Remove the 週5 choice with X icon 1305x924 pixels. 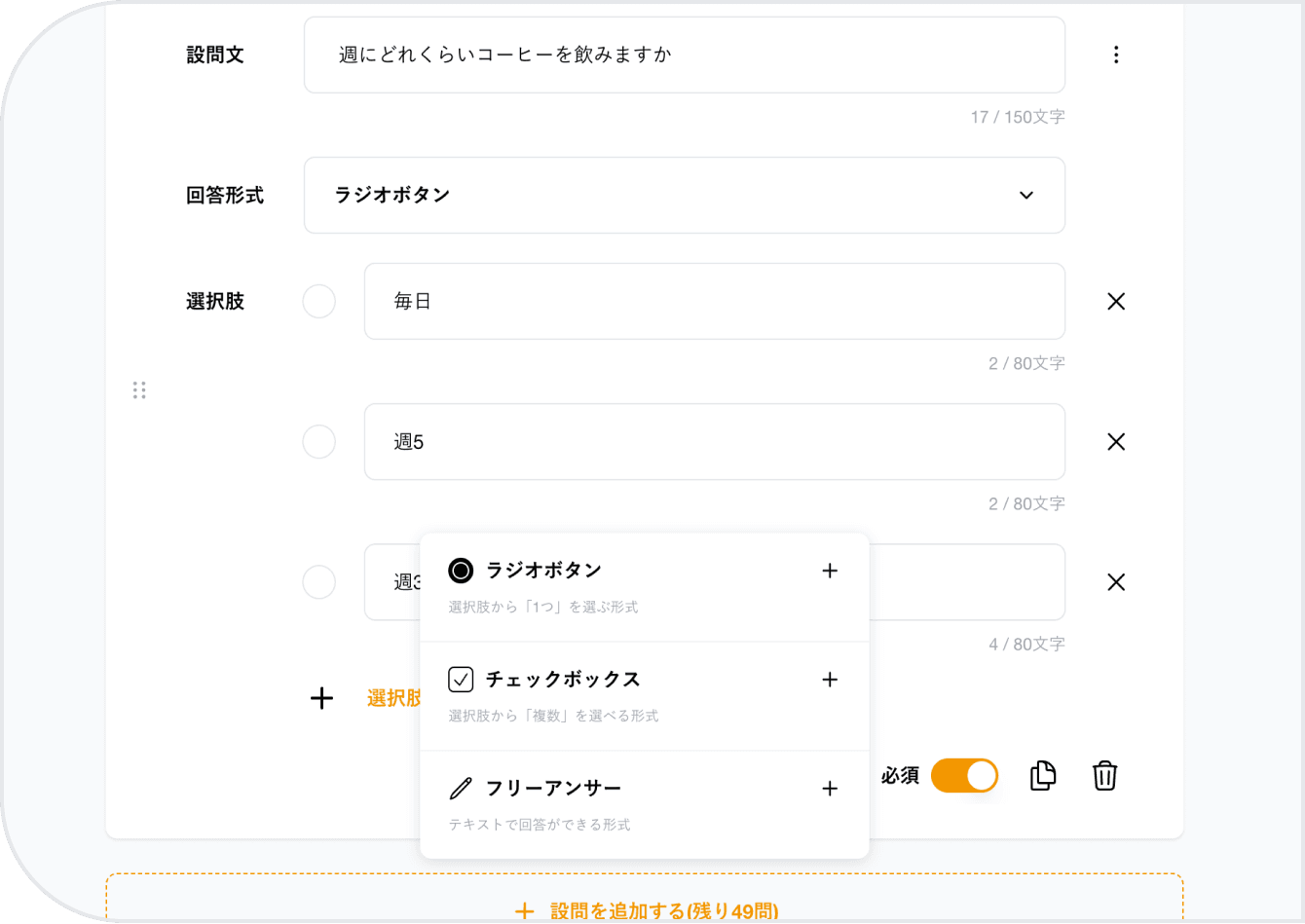pyautogui.click(x=1116, y=442)
